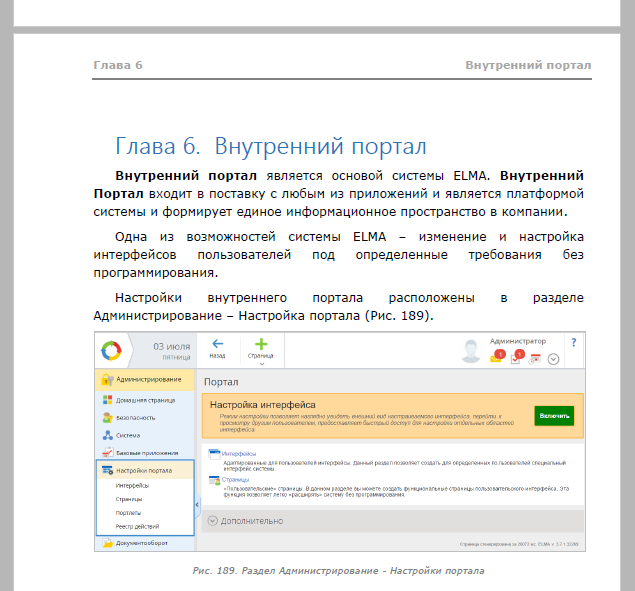The width and height of the screenshot is (635, 591).
Task: Click the ELMA circular logo
Action: click(x=111, y=350)
